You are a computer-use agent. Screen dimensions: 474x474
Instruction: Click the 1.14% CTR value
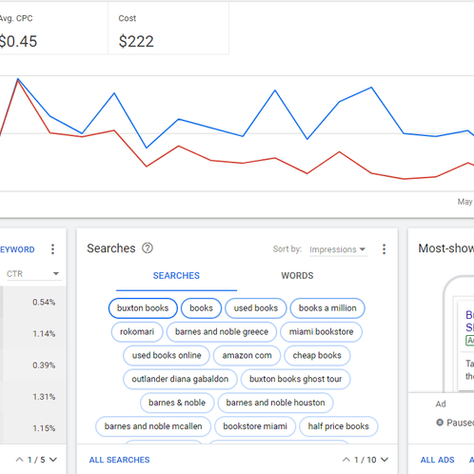click(44, 334)
